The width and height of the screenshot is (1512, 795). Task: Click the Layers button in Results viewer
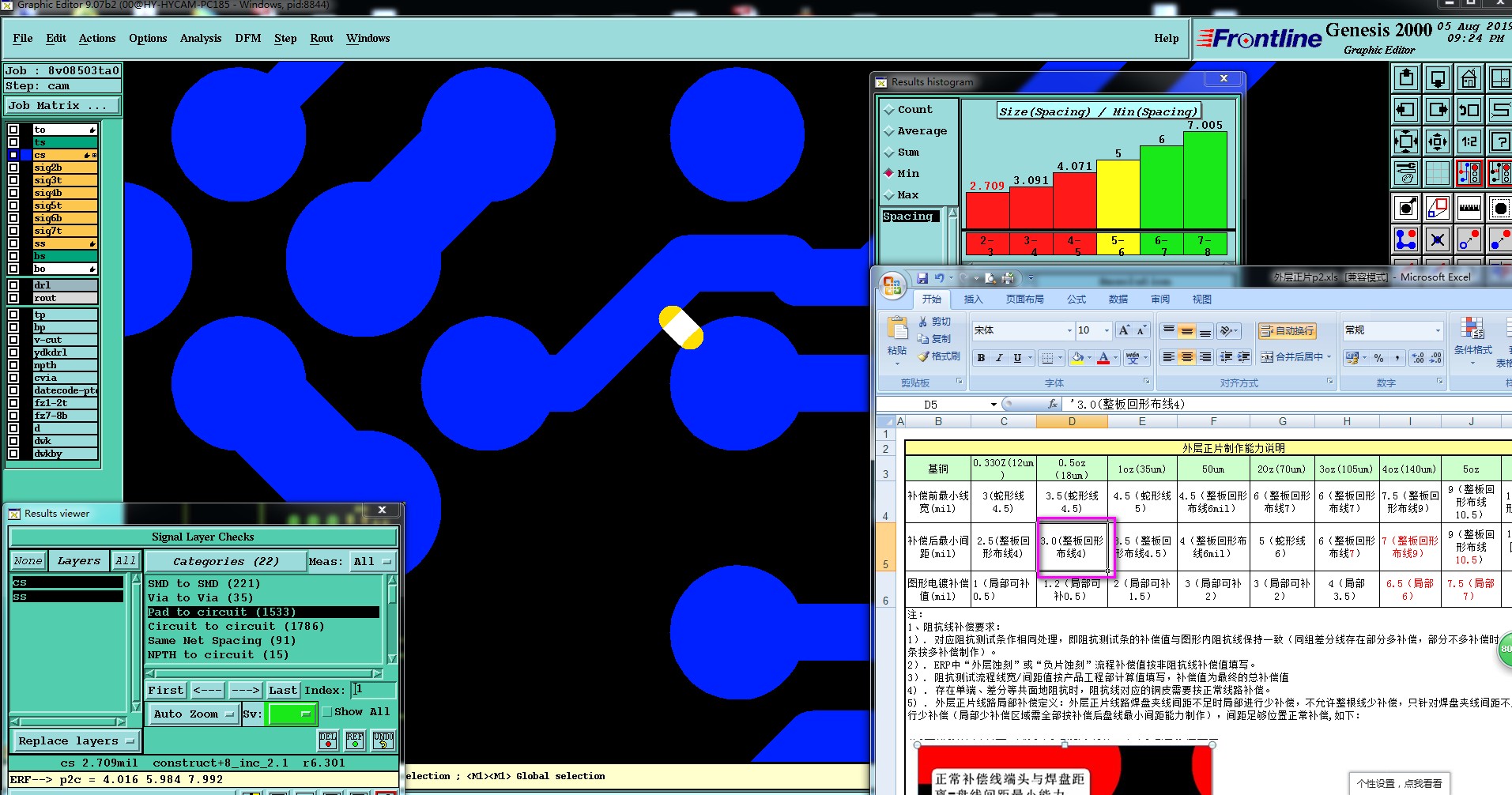pos(79,561)
